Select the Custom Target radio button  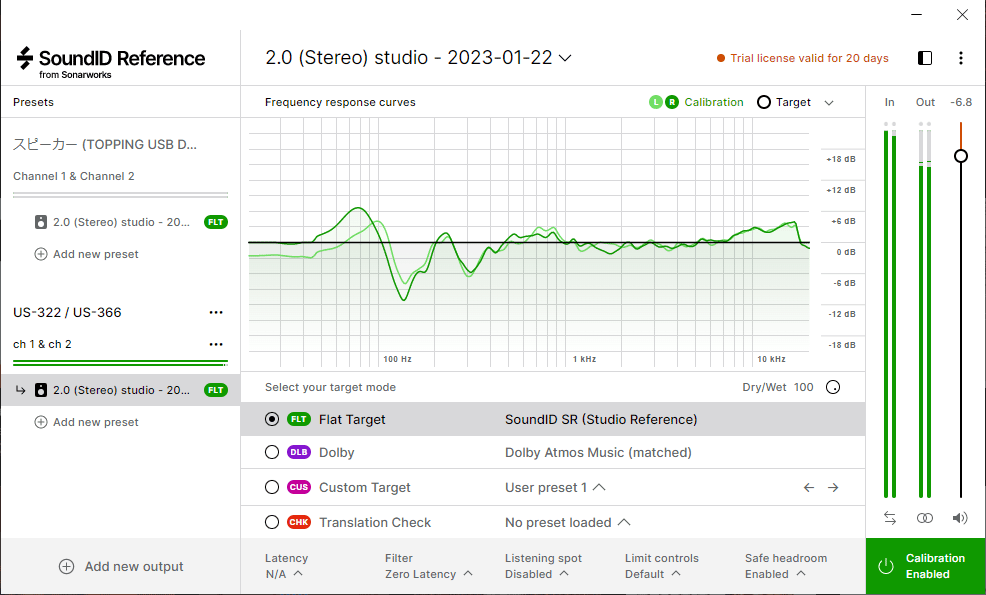click(x=272, y=488)
